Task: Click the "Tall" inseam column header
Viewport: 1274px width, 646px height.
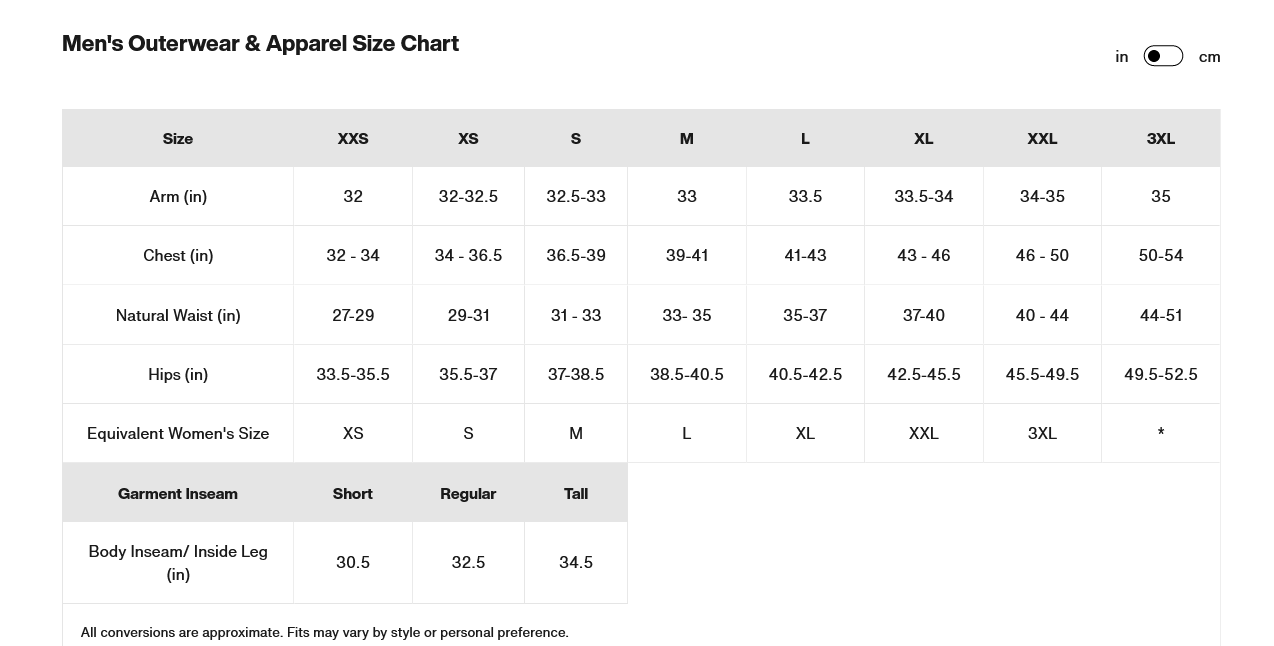Action: coord(576,494)
